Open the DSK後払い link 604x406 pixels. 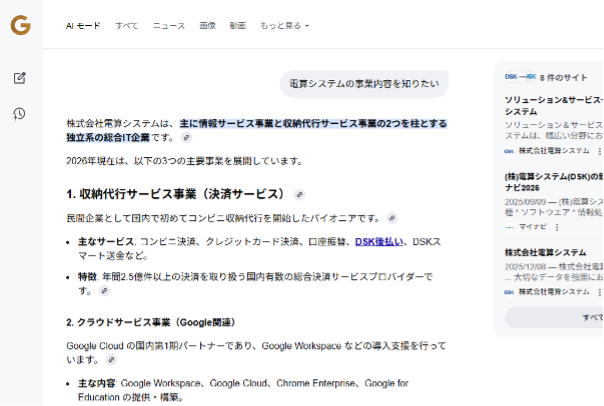click(379, 242)
